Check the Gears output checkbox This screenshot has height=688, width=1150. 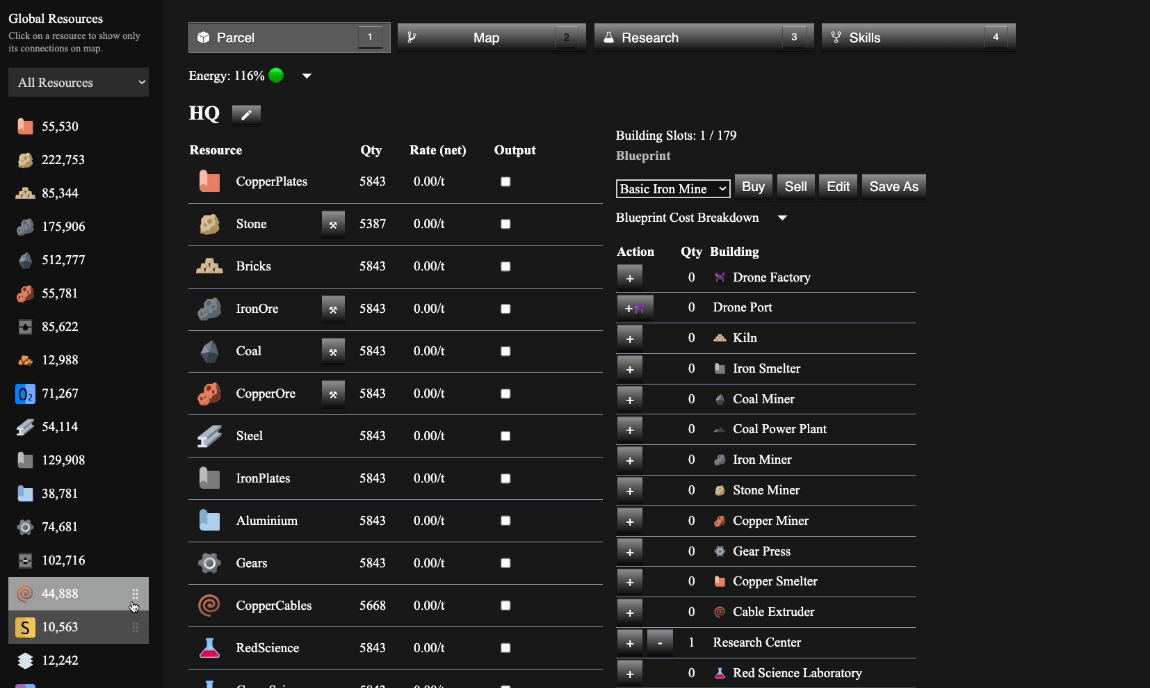[x=505, y=563]
